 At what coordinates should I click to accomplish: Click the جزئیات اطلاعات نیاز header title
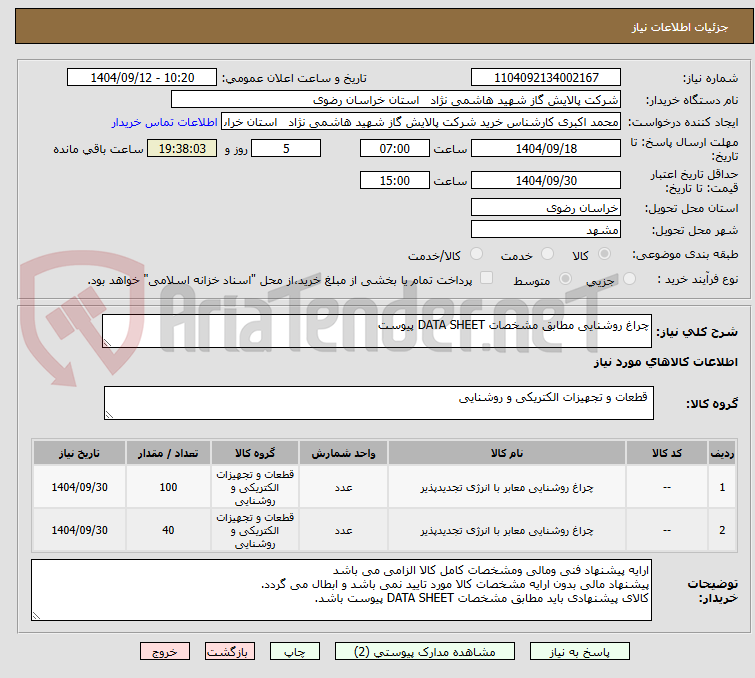pos(680,27)
